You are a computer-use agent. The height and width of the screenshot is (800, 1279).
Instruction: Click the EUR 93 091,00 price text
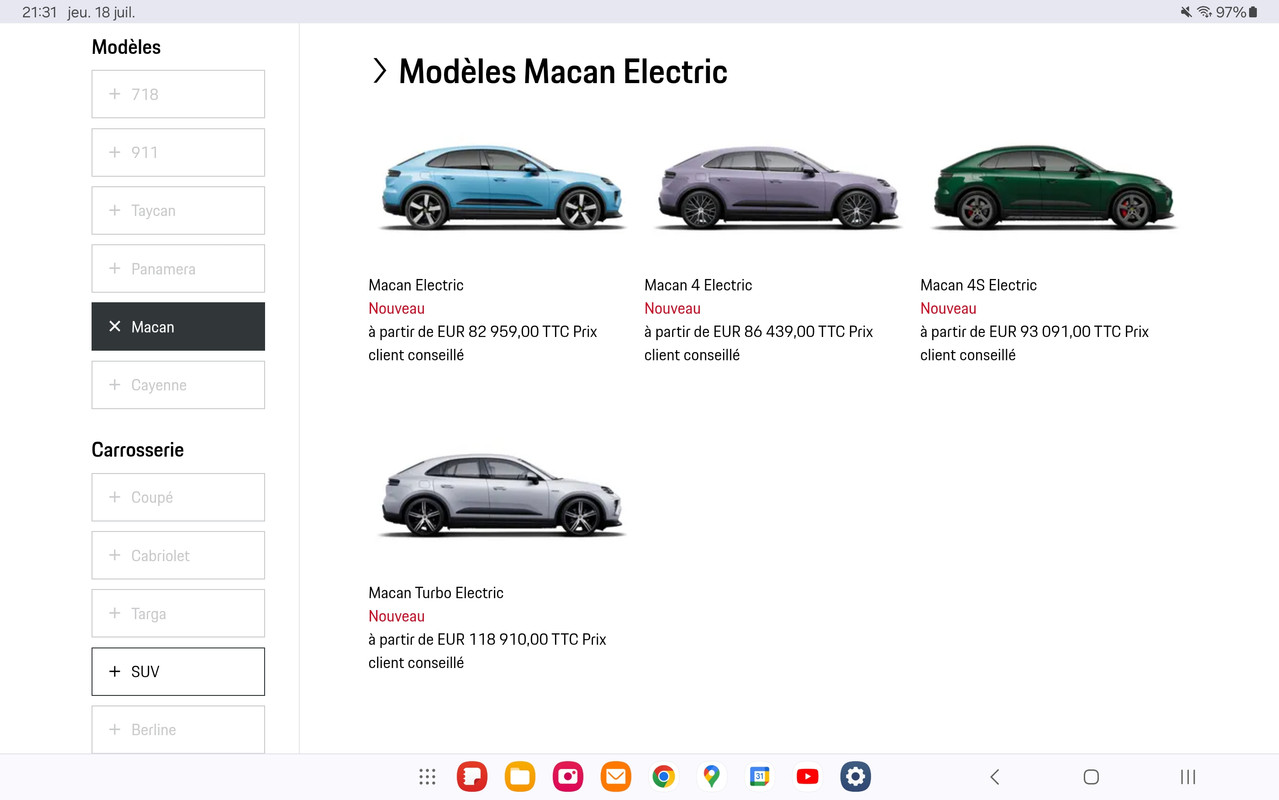pos(1040,331)
